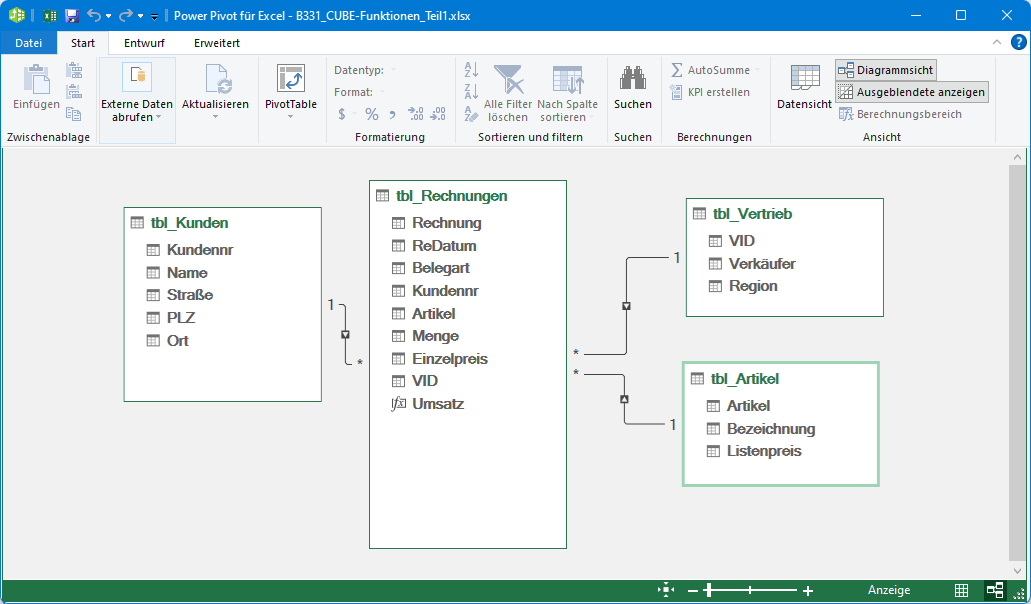
Task: Click the Suchen binoculars icon
Action: tap(632, 80)
